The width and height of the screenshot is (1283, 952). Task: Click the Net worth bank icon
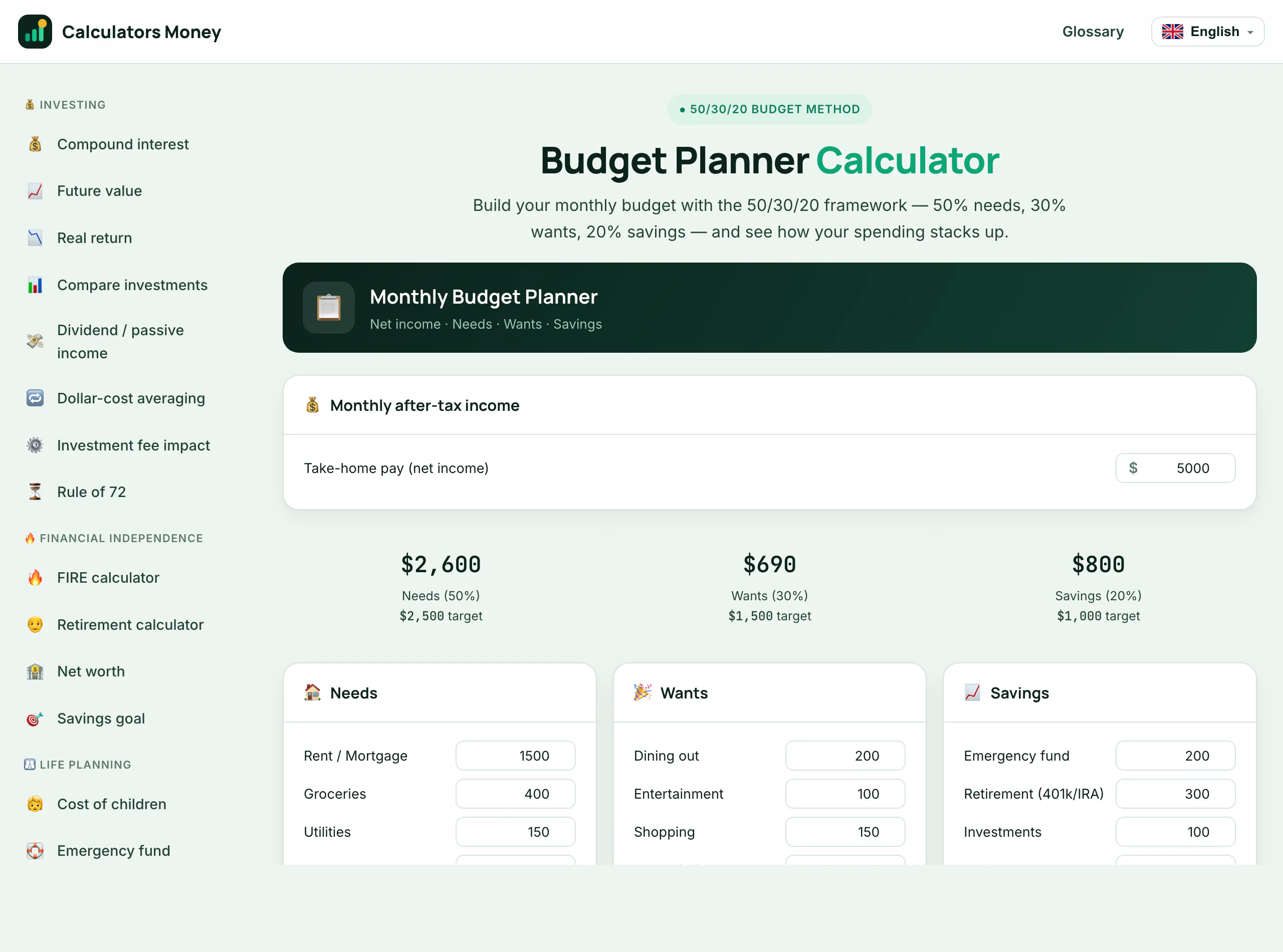(35, 671)
